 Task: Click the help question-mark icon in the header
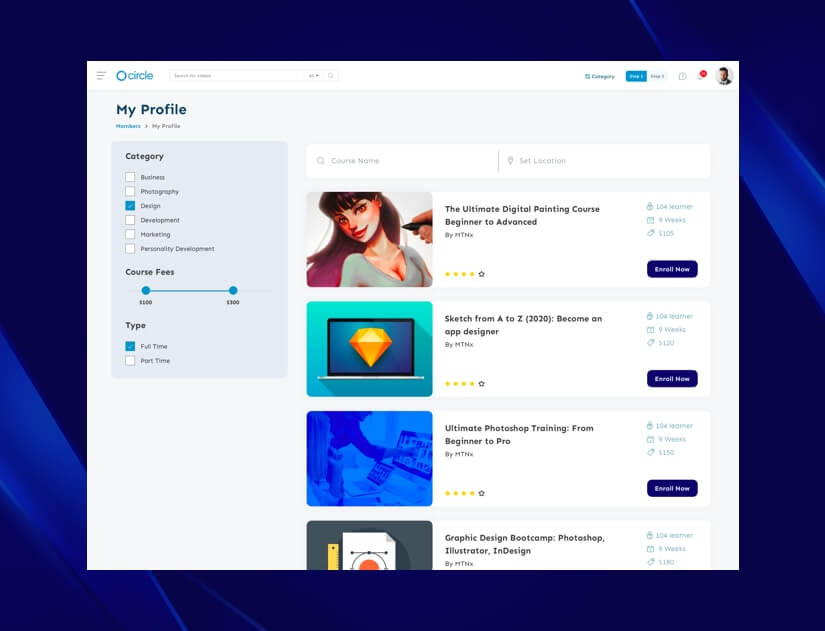pos(682,75)
